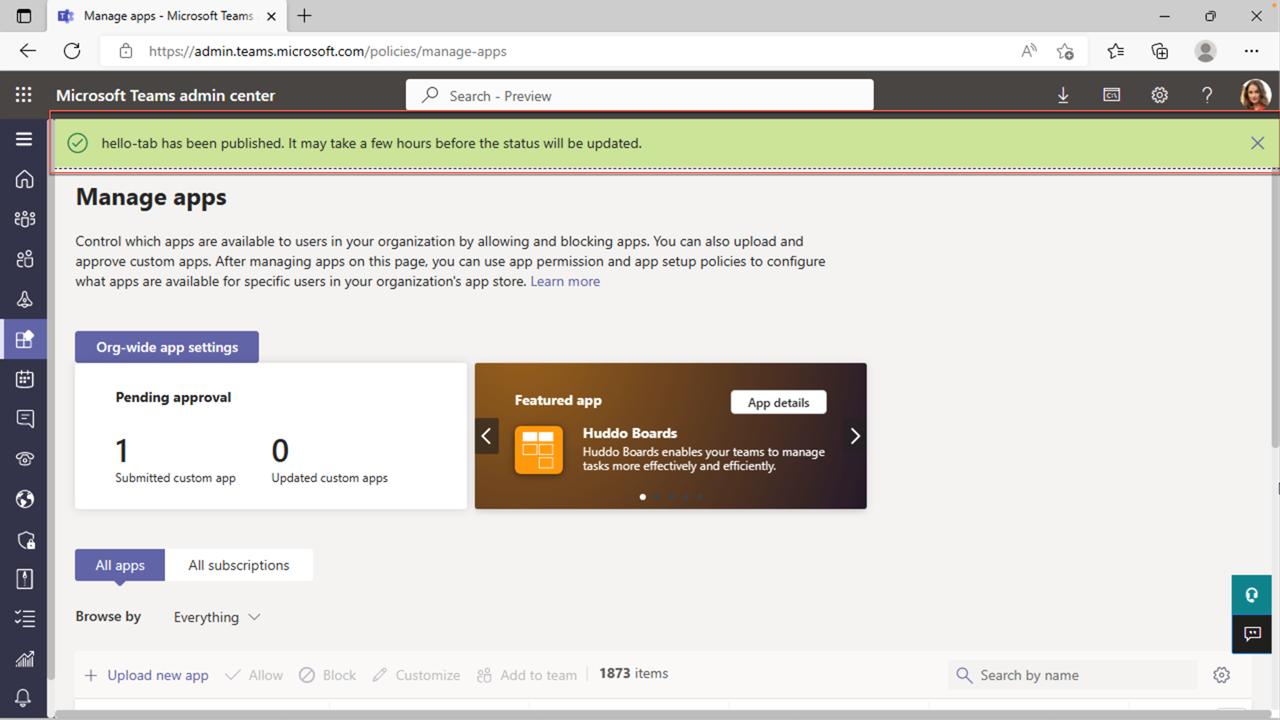Select first featured carousel dot
This screenshot has height=720, width=1280.
642,497
